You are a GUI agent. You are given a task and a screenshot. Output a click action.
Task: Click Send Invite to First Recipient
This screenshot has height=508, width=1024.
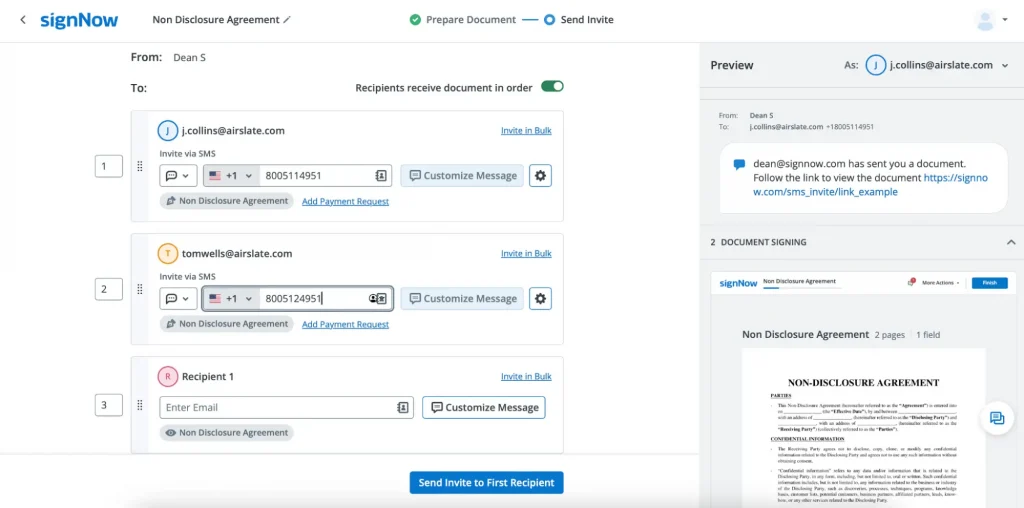click(486, 483)
